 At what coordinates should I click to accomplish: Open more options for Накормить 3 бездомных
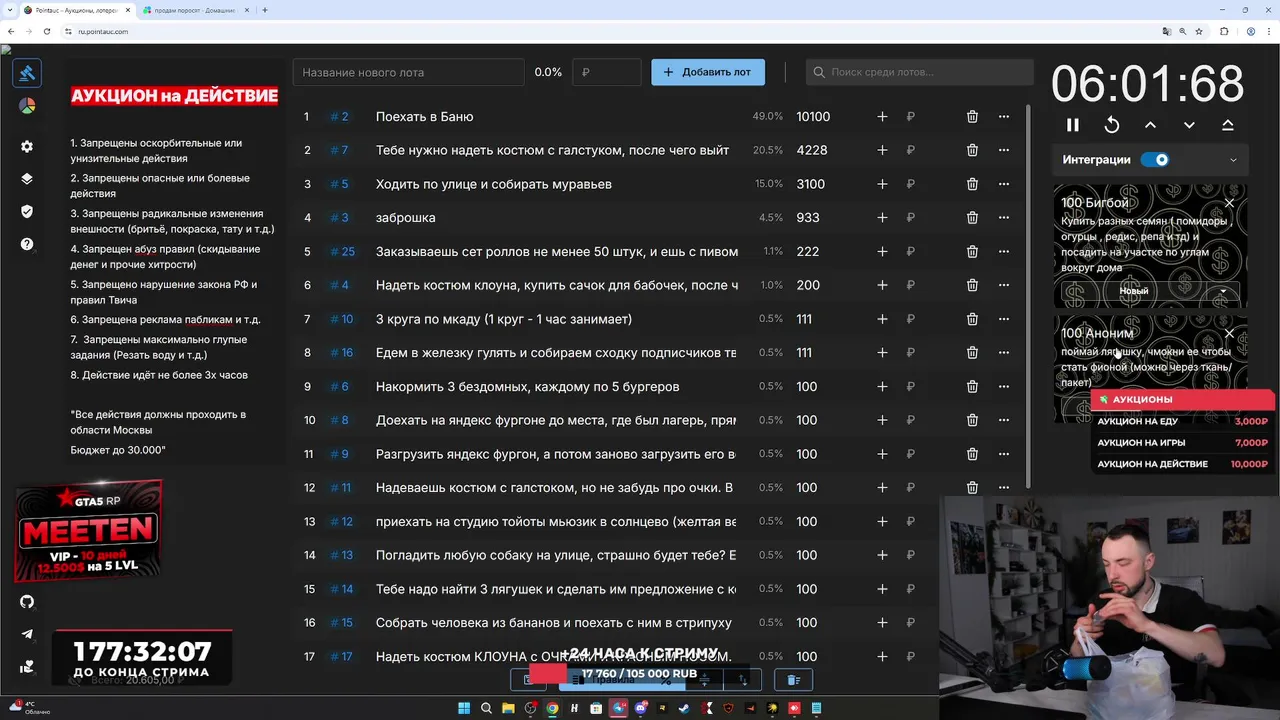click(x=1004, y=386)
